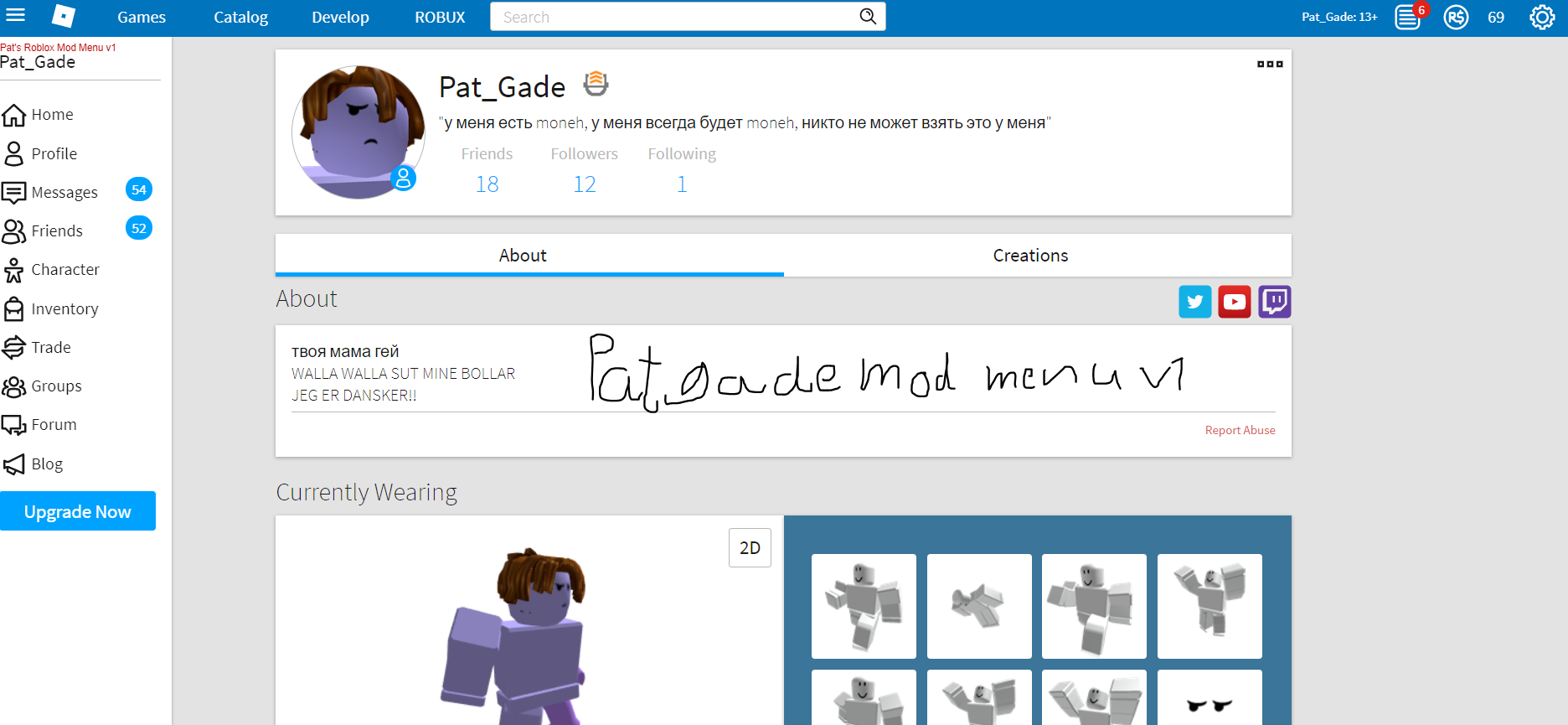Select the second wearing item, swimming pose

tap(979, 606)
